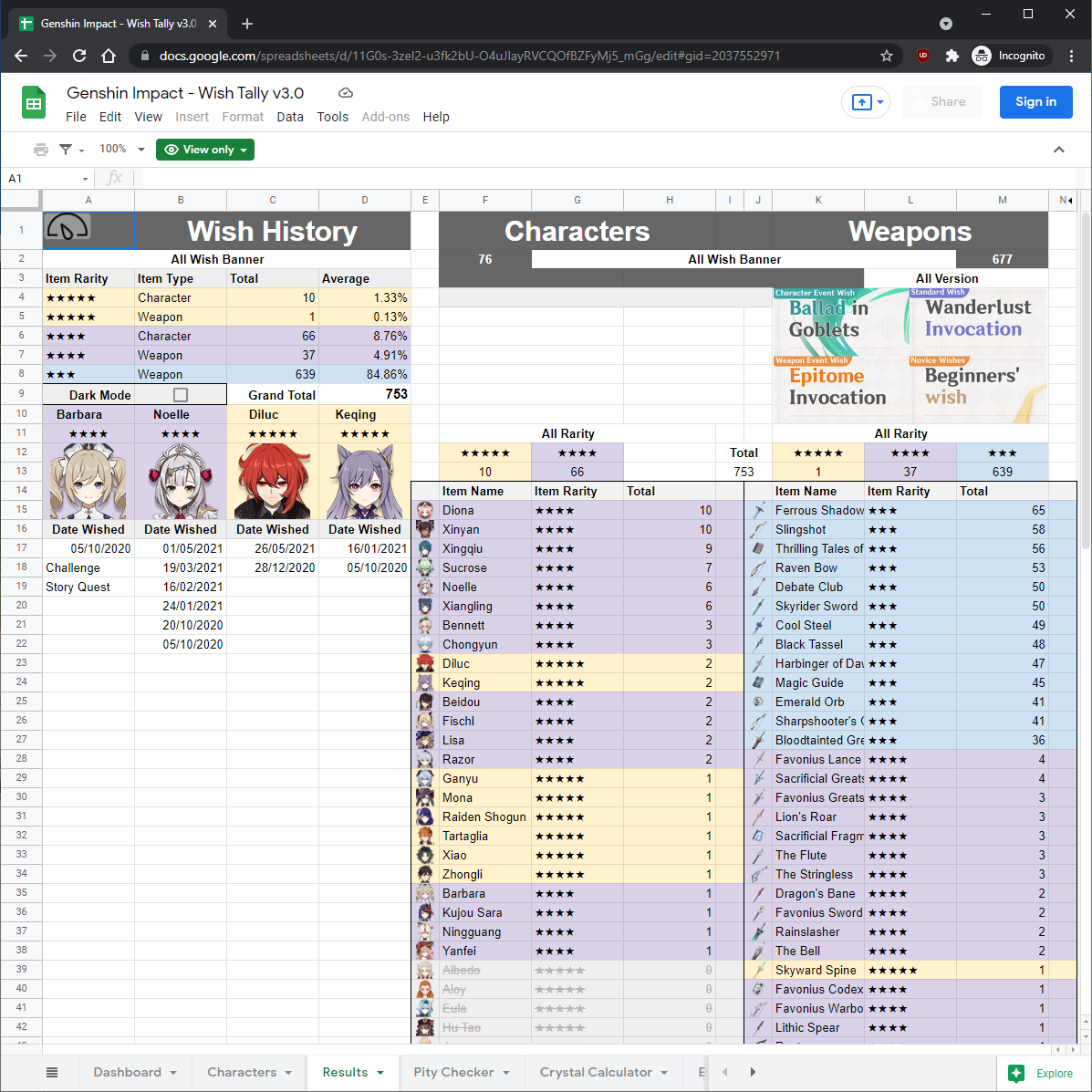
Task: Expand the Dashboard tab menu arrow
Action: (173, 1073)
